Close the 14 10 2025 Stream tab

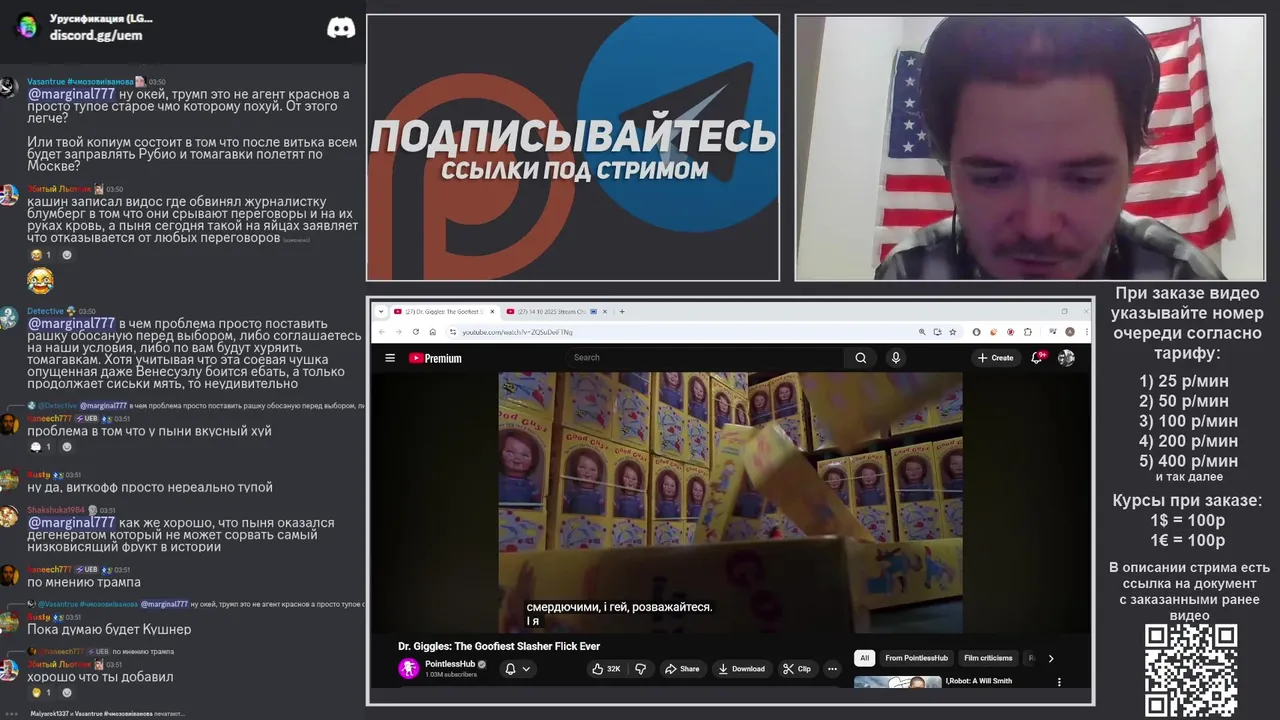click(x=605, y=311)
